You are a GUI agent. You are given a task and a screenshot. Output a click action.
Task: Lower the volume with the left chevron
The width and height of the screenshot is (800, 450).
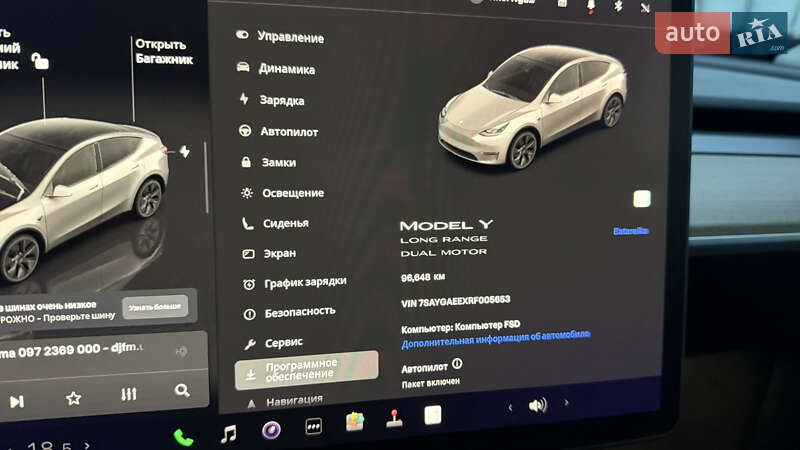coord(510,407)
